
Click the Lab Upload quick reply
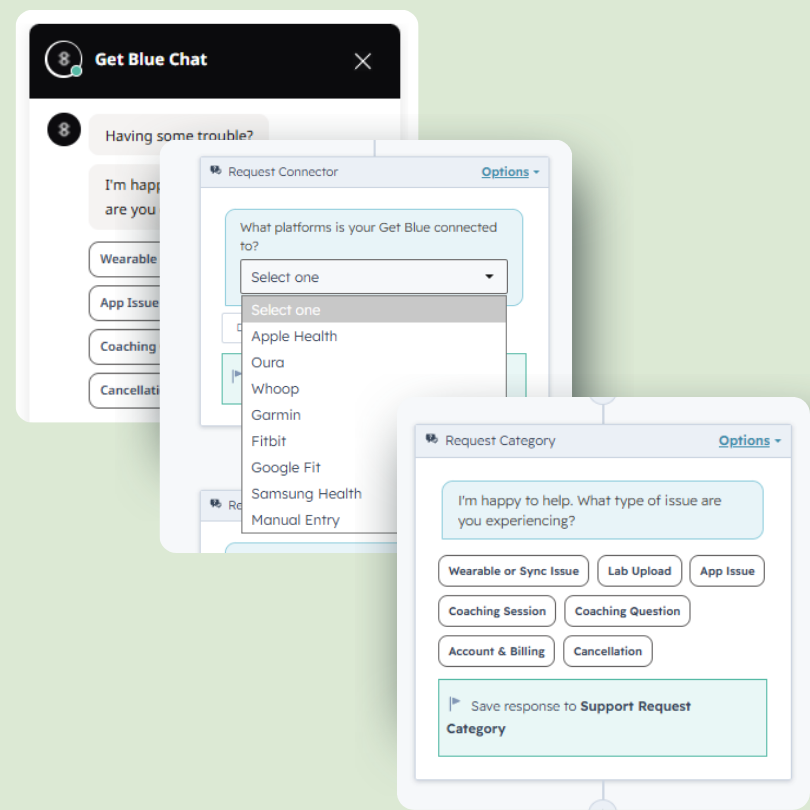pyautogui.click(x=640, y=571)
